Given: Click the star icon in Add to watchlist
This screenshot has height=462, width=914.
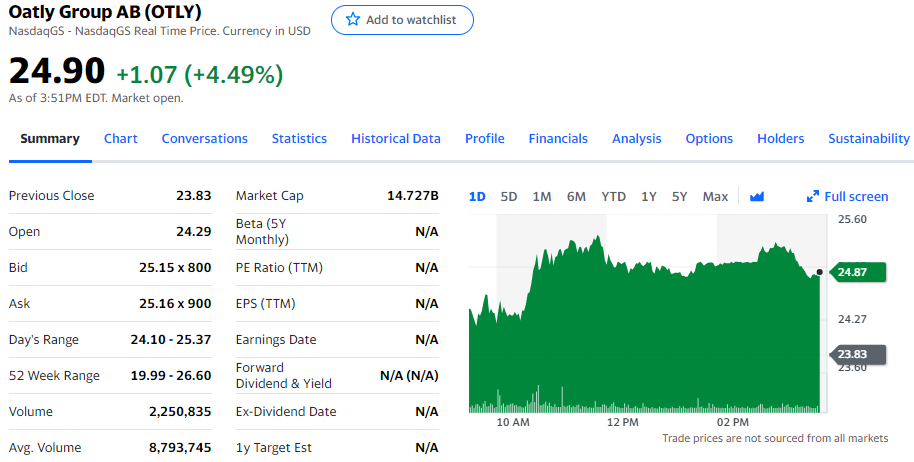Looking at the screenshot, I should [353, 19].
